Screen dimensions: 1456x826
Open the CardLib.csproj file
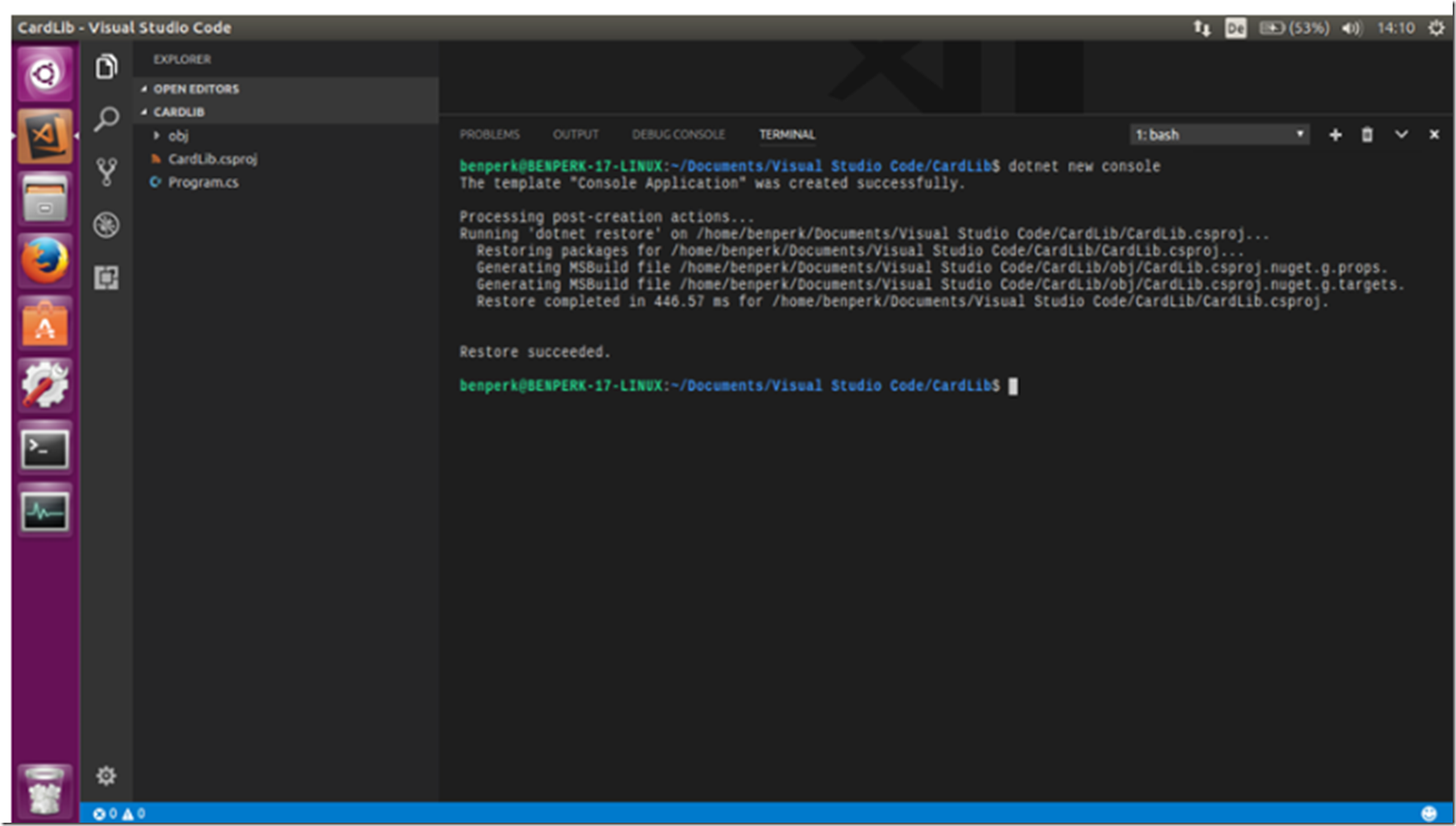(212, 158)
